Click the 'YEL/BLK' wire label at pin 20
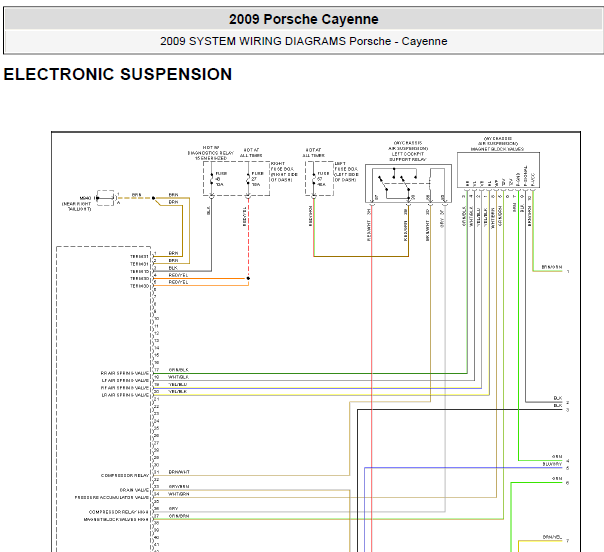 click(178, 391)
